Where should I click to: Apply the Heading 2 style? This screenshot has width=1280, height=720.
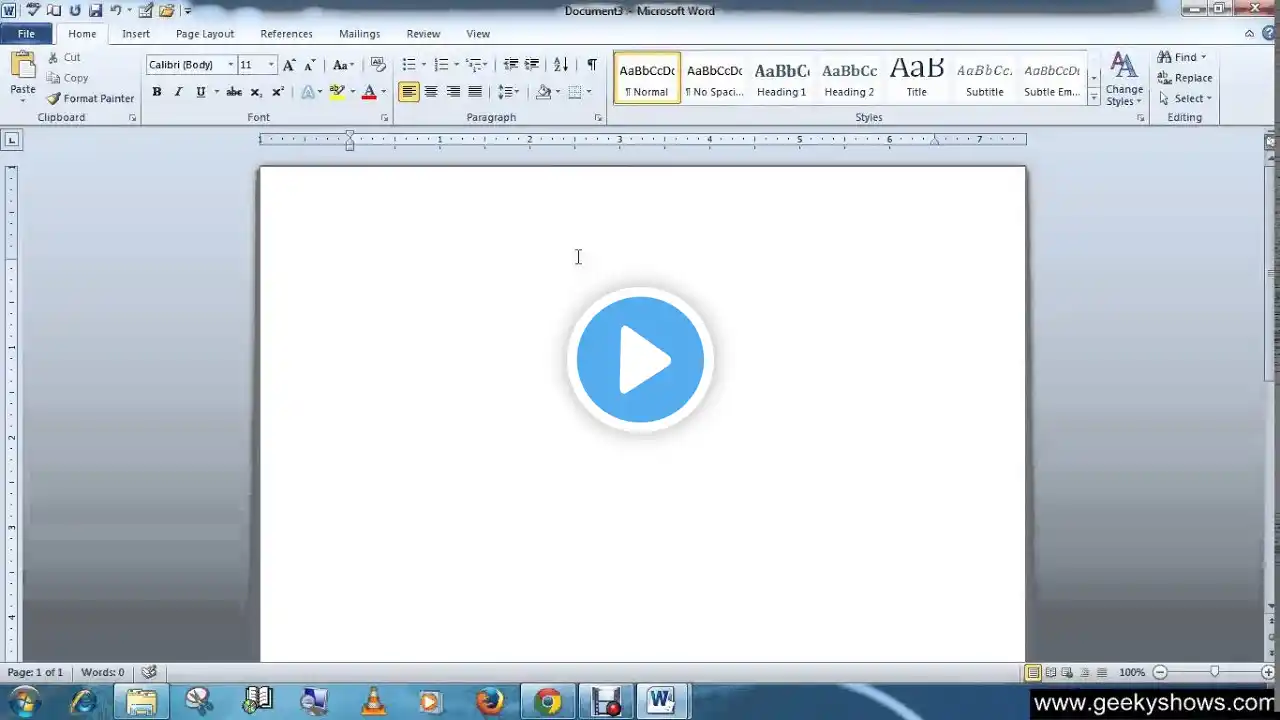point(849,78)
